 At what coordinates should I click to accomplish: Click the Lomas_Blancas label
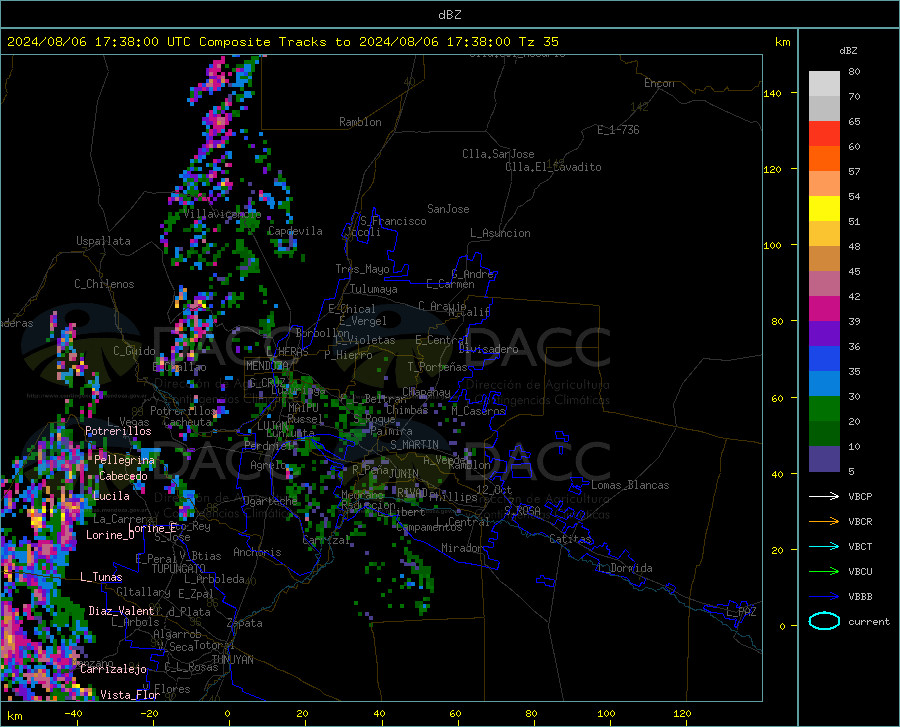pyautogui.click(x=630, y=485)
